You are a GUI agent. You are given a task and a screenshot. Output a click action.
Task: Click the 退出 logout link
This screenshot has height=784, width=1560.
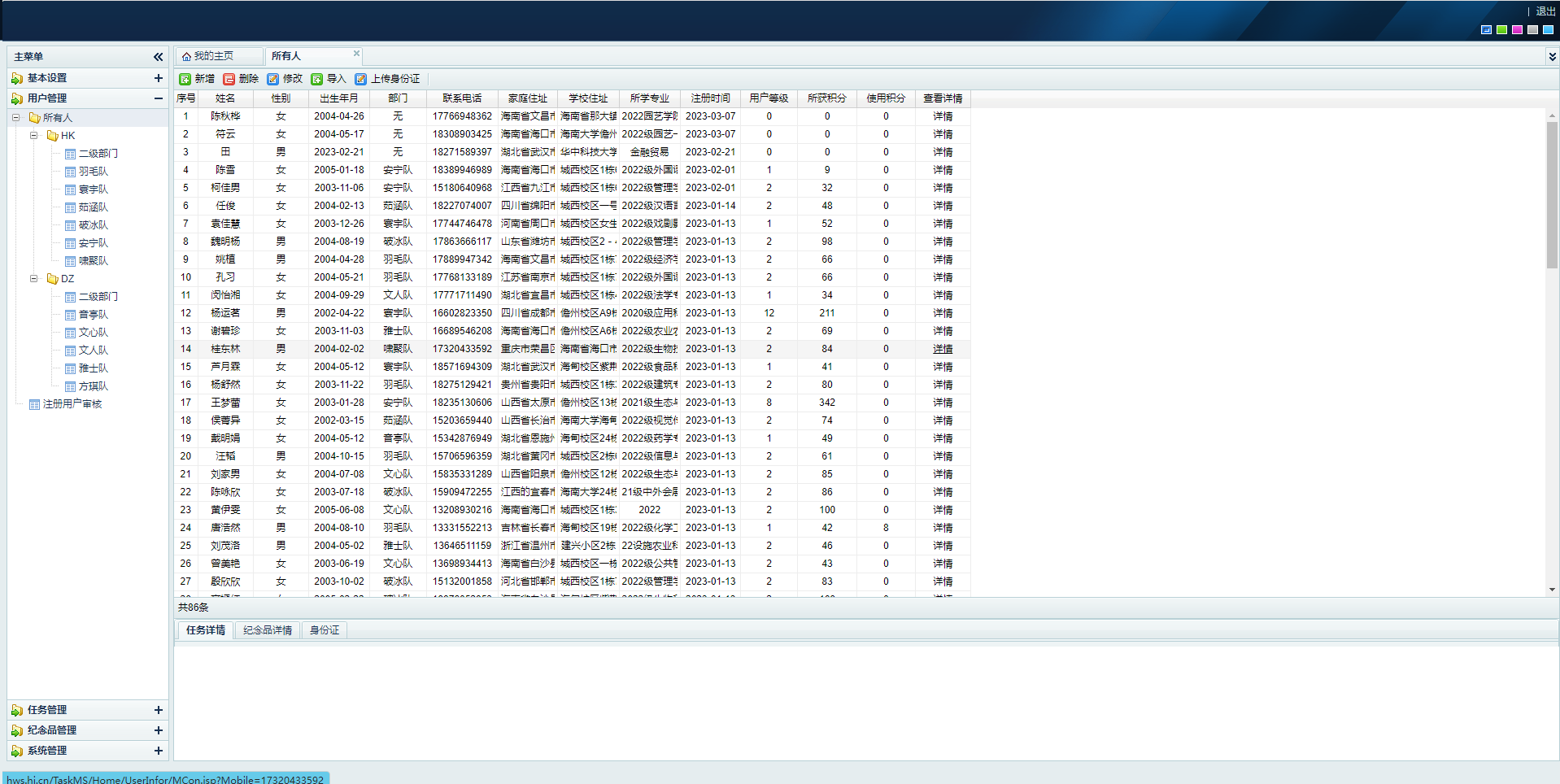(x=1545, y=11)
